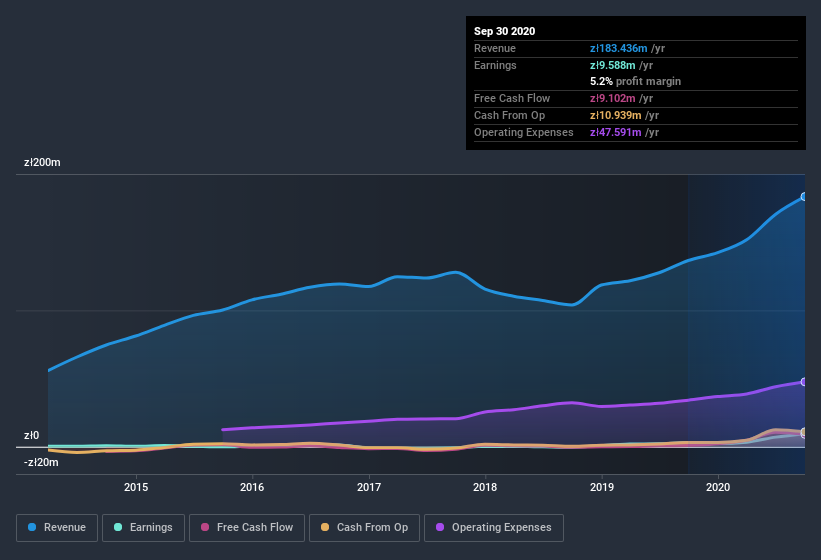Viewport: 821px width, 560px height.
Task: Click the Operating Expenses line endpoint marker
Action: pyautogui.click(x=804, y=382)
